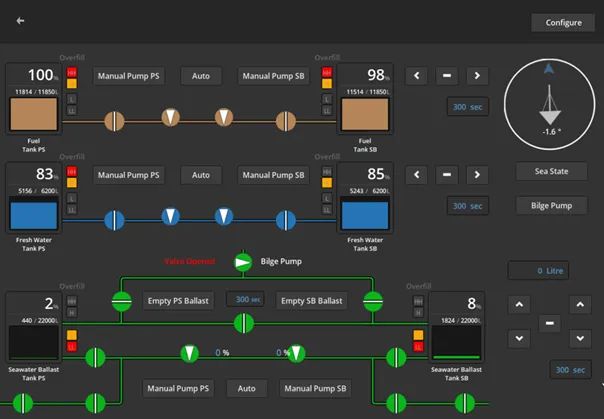Viewport: 604px width, 419px height.
Task: Click the ballast pump icon nearer Tank PS
Action: click(x=190, y=353)
